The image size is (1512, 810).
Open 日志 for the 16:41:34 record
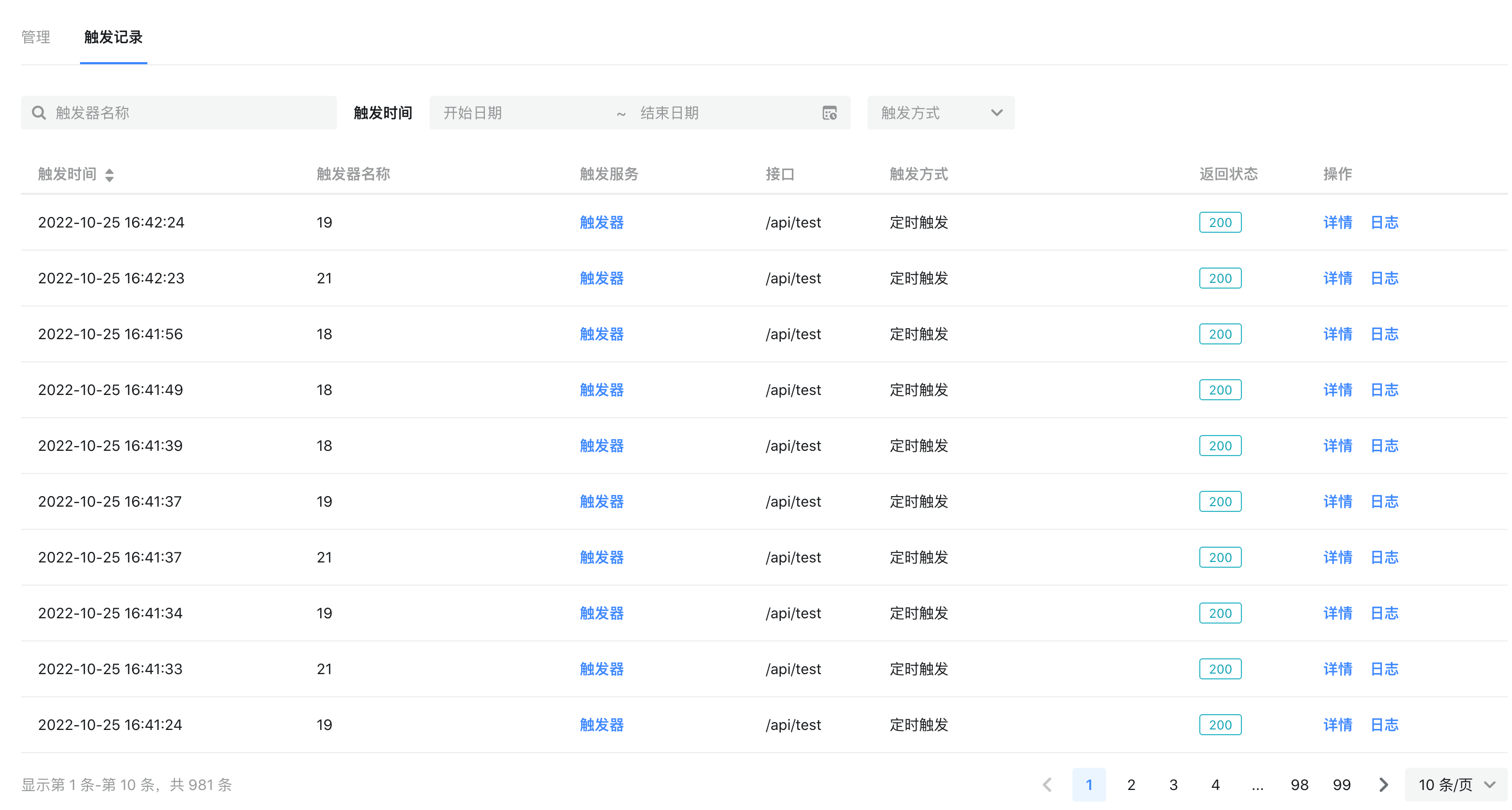click(1385, 613)
